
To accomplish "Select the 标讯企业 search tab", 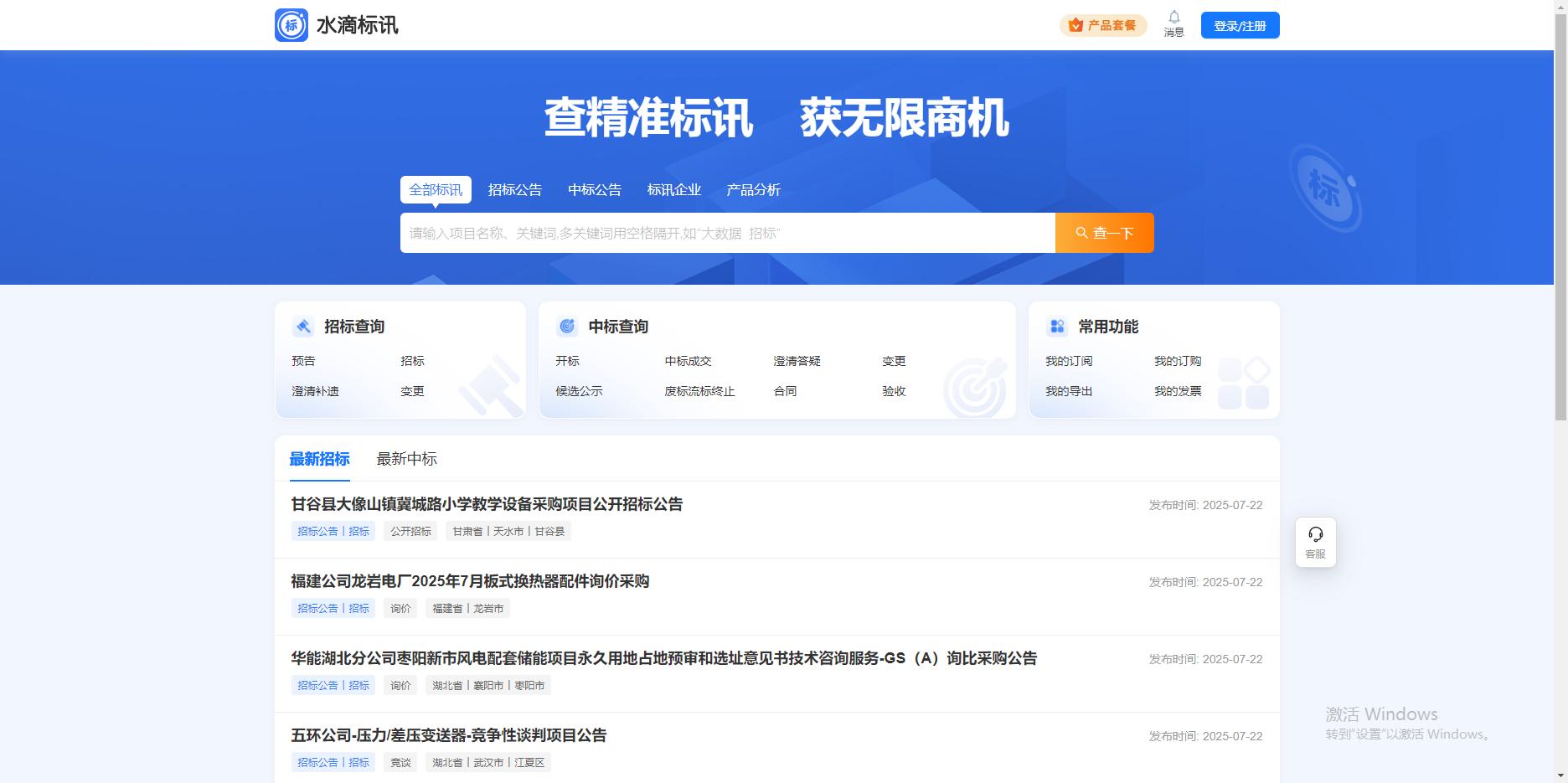I will tap(674, 190).
